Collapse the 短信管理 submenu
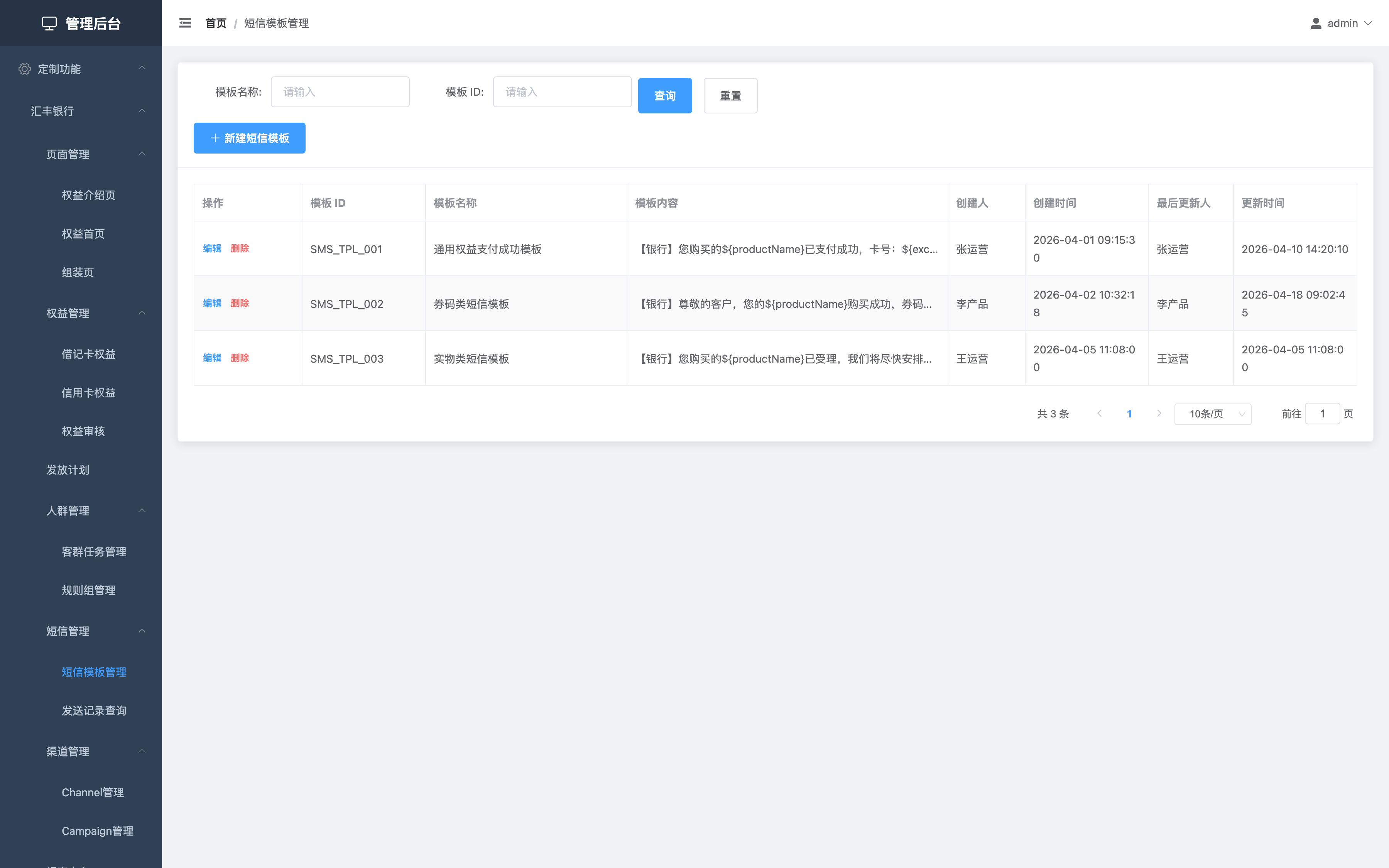 point(81,632)
